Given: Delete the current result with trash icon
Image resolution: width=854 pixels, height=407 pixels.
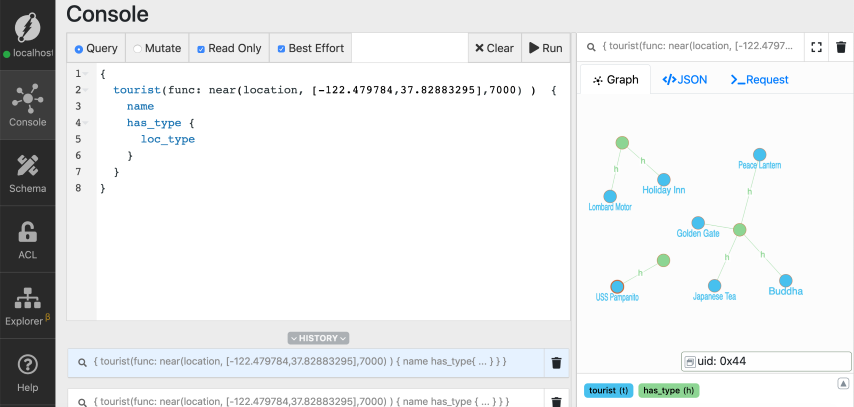Looking at the screenshot, I should pos(841,47).
